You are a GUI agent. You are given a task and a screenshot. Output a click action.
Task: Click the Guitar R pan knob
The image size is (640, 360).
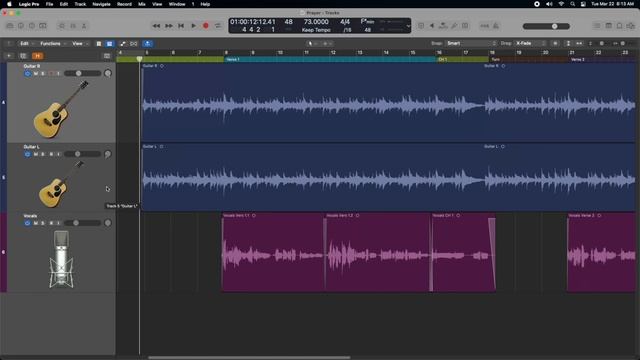click(x=108, y=73)
